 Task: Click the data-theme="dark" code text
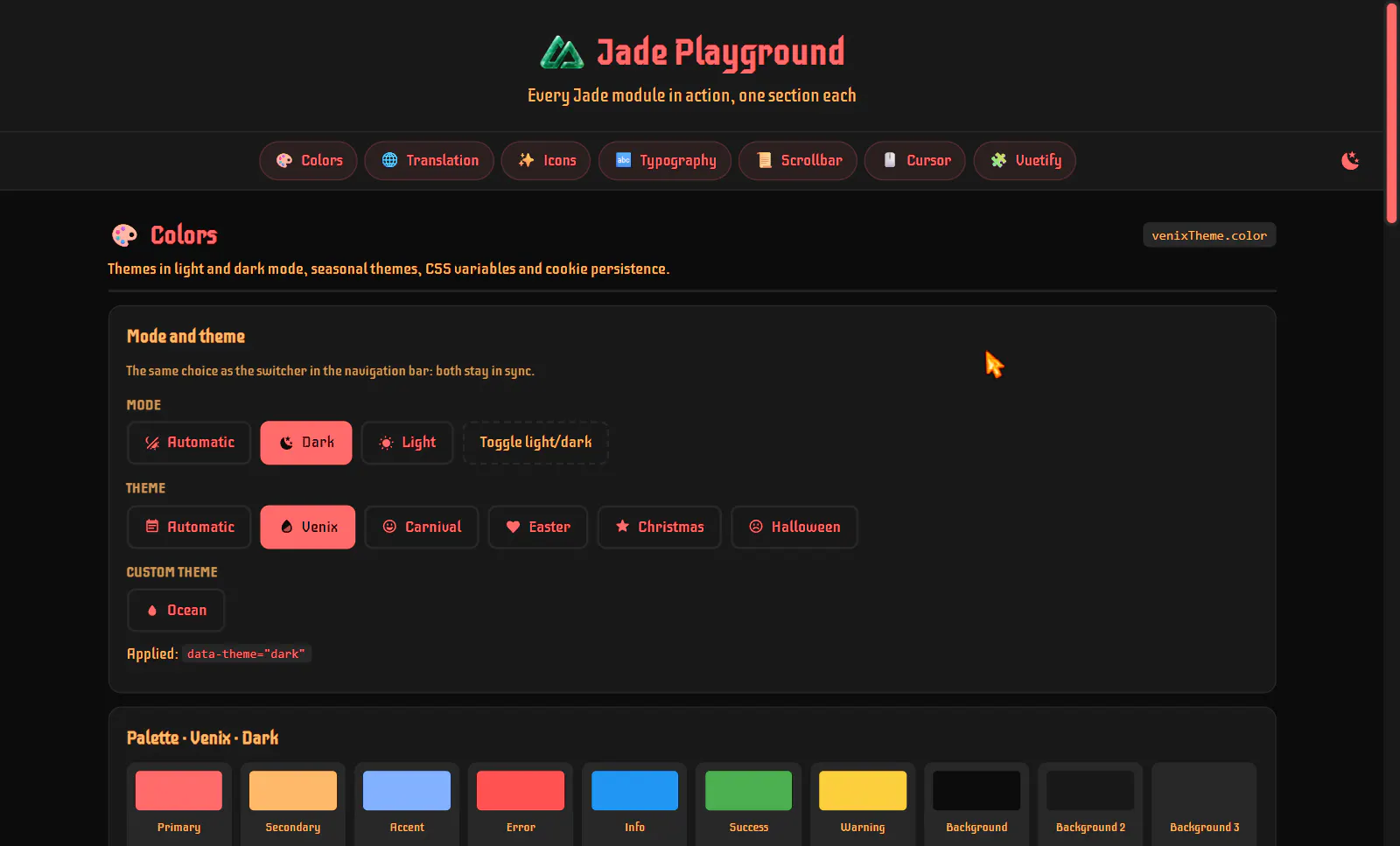pyautogui.click(x=246, y=654)
